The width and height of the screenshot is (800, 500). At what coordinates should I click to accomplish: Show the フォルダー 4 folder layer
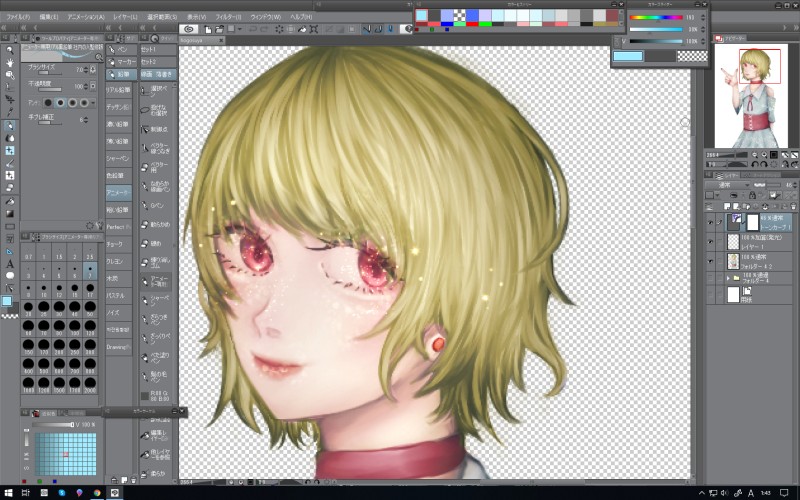click(x=710, y=278)
